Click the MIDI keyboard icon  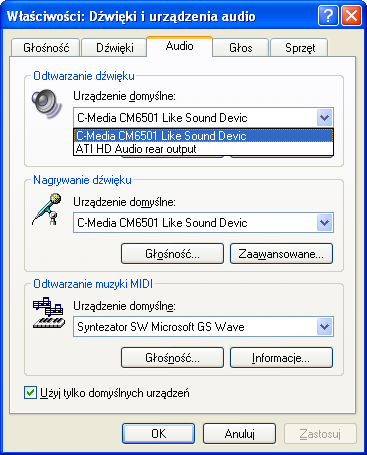tap(49, 313)
